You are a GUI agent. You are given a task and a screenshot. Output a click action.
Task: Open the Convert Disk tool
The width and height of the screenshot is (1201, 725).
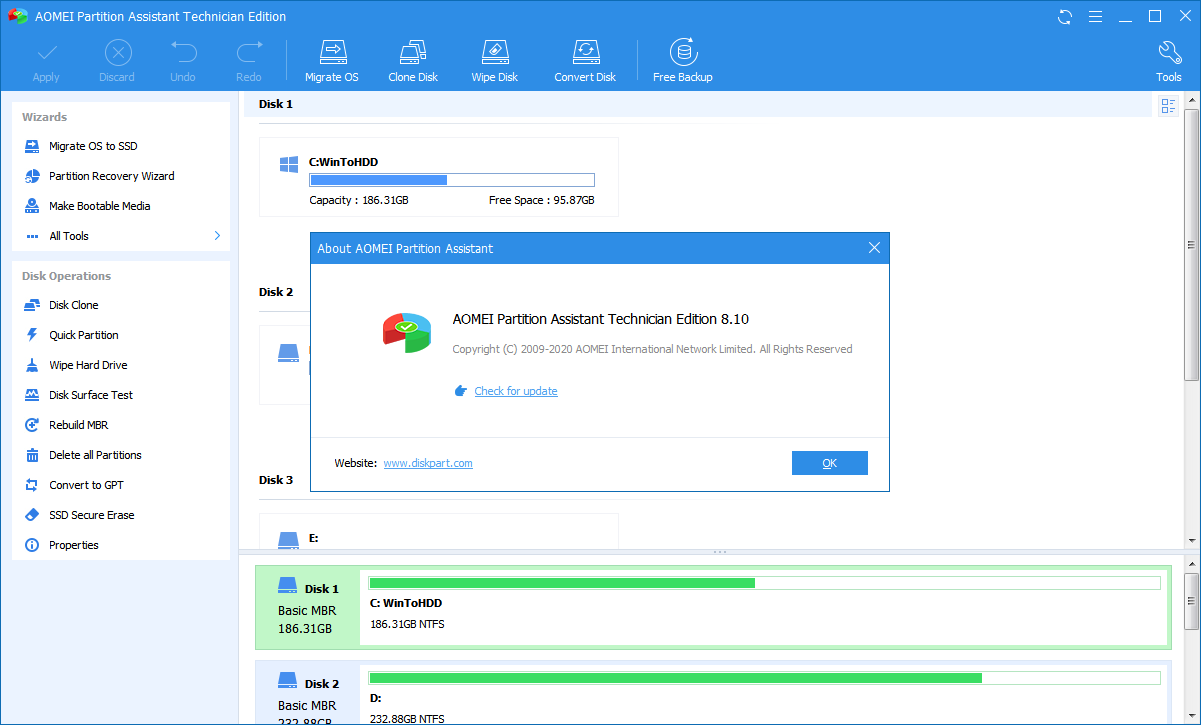[x=585, y=61]
